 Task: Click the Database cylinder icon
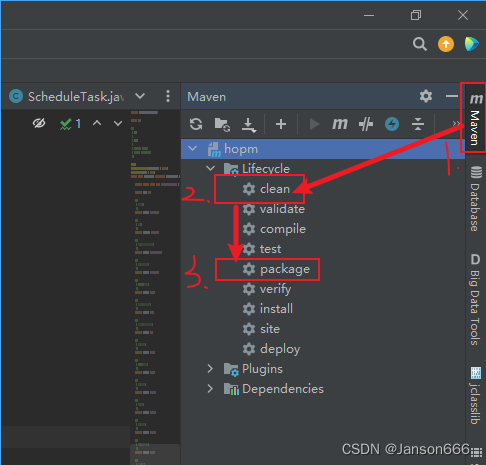pos(476,172)
